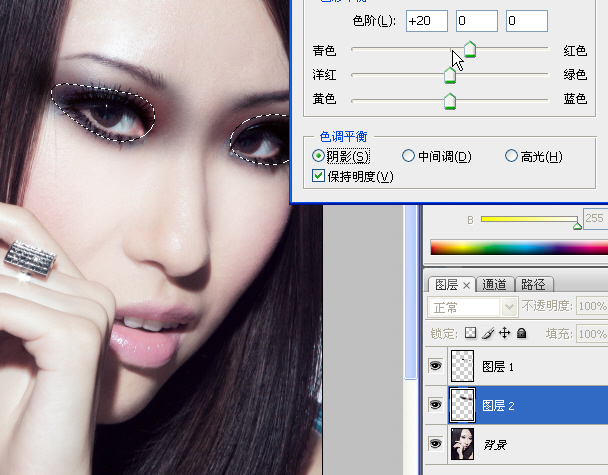The height and width of the screenshot is (475, 608).
Task: Click the magenta-green slider handle
Action: (x=449, y=76)
